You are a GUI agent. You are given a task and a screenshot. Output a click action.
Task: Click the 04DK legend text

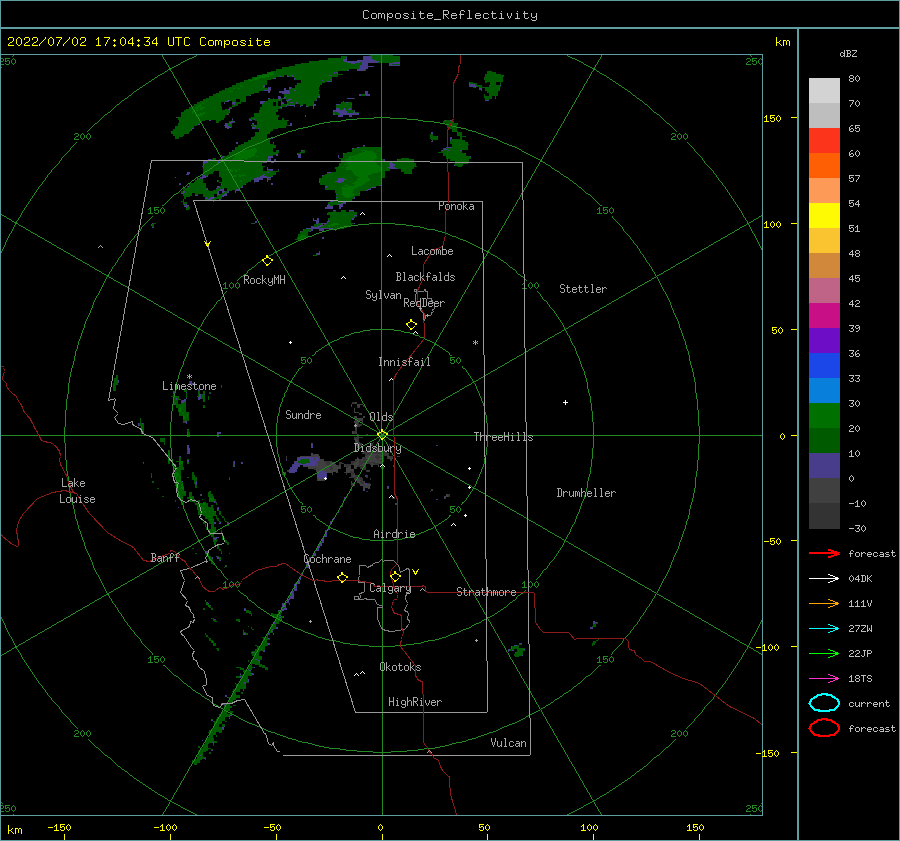pyautogui.click(x=860, y=579)
